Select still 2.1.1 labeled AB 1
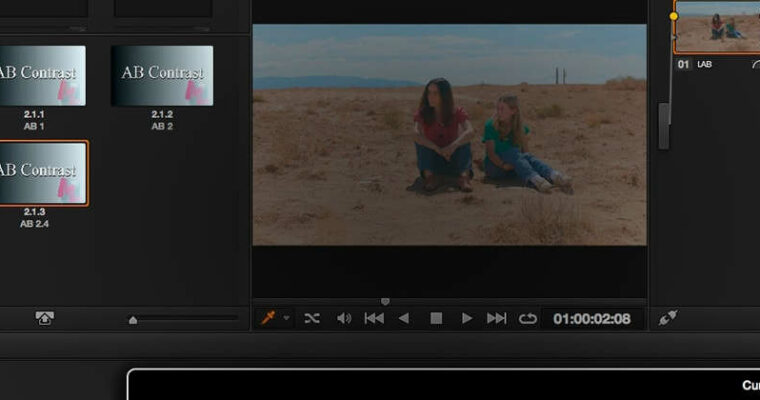The width and height of the screenshot is (760, 400). 43,76
